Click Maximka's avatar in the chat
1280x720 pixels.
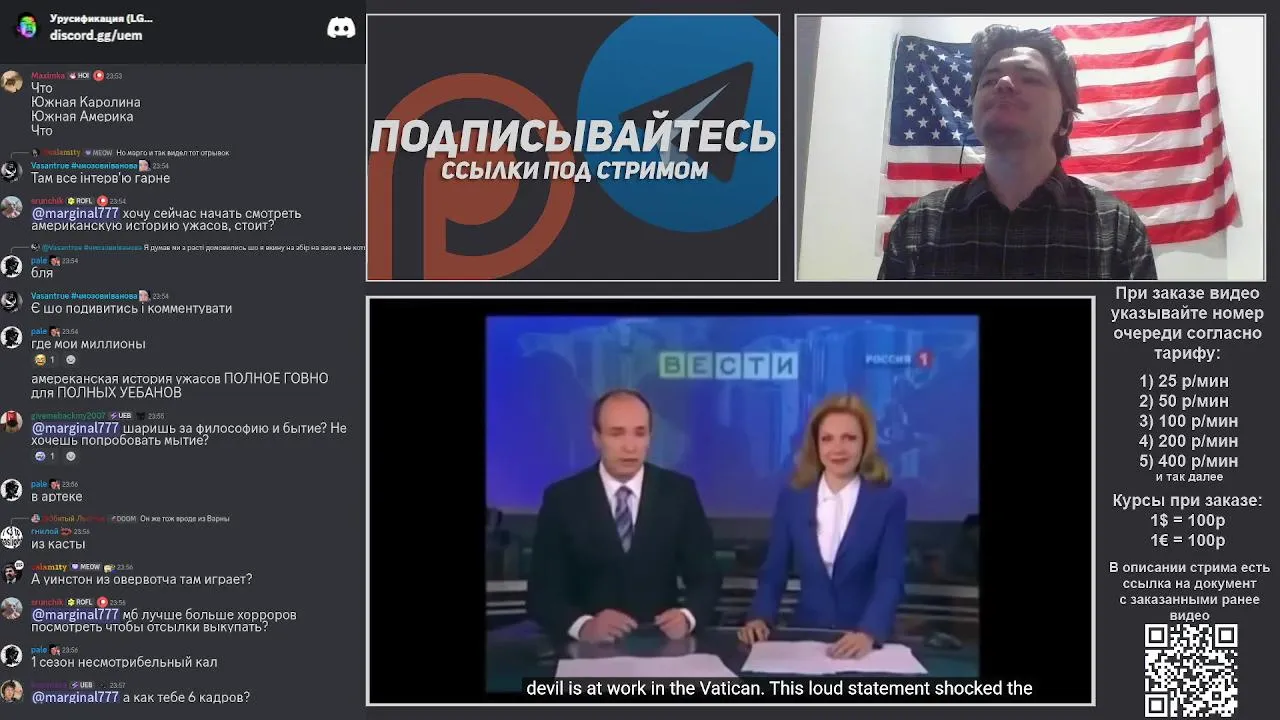coord(12,82)
